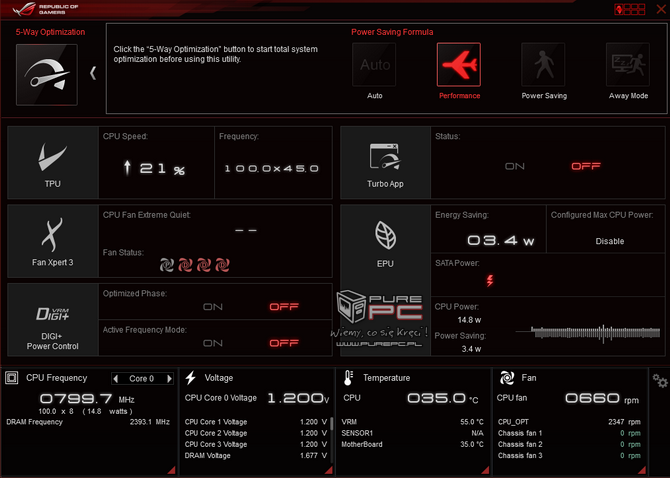Click the CPU Speed 21% value
Viewport: 670px width, 478px height.
point(154,168)
